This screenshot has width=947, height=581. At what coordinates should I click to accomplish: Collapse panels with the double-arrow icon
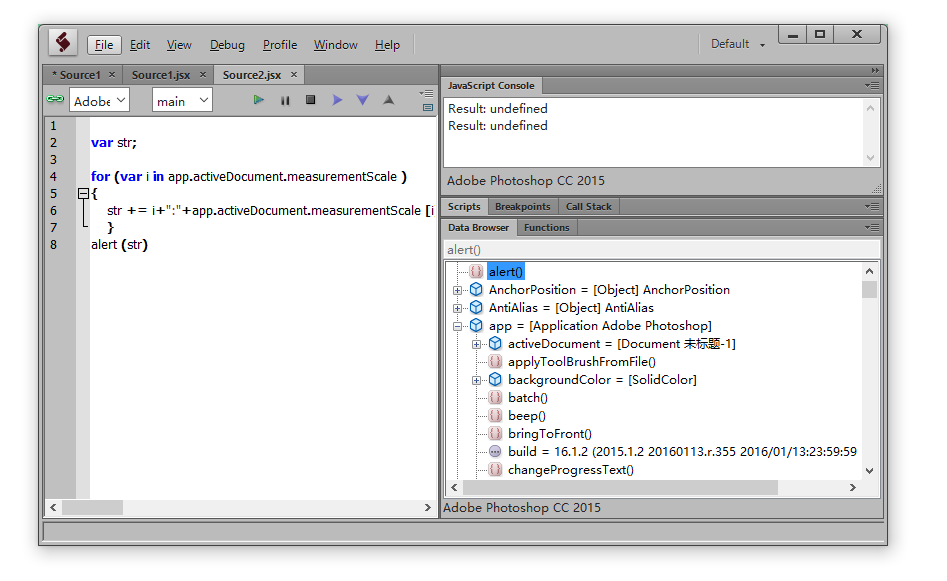click(875, 71)
